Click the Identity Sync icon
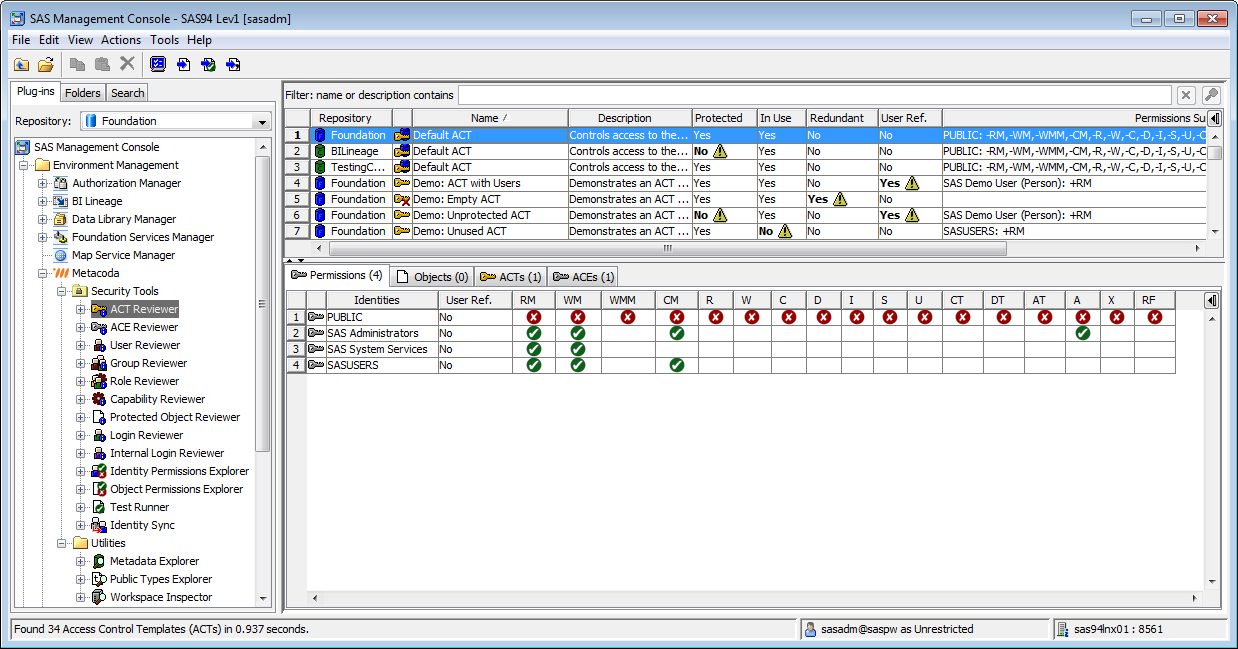This screenshot has height=649, width=1238. pyautogui.click(x=99, y=525)
